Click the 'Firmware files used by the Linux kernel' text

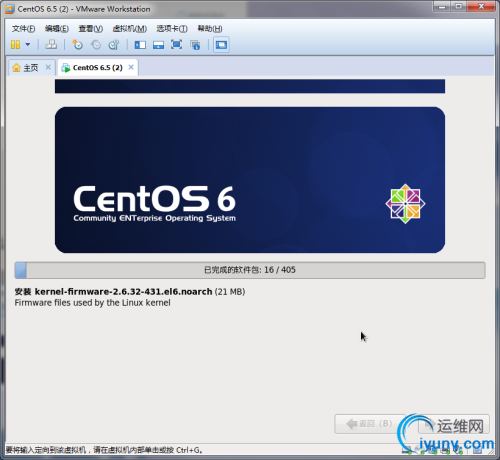pos(92,303)
